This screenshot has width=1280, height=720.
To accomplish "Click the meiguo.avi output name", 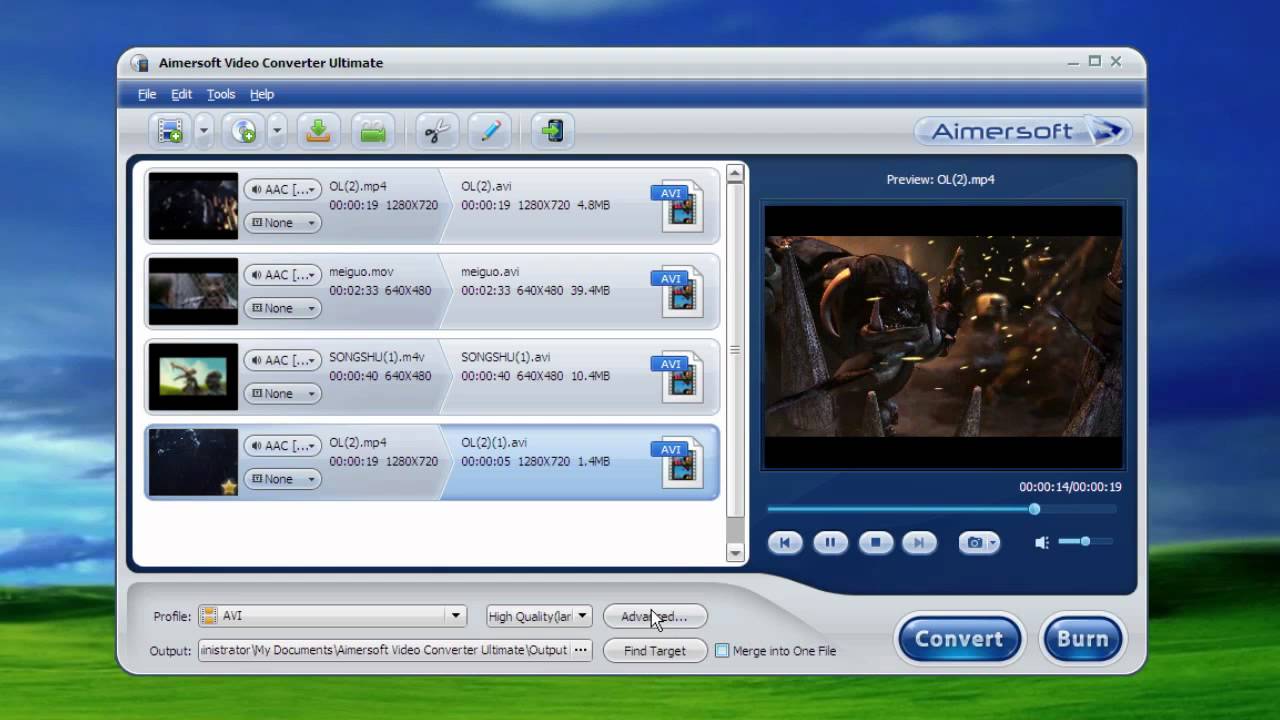I will pyautogui.click(x=490, y=272).
